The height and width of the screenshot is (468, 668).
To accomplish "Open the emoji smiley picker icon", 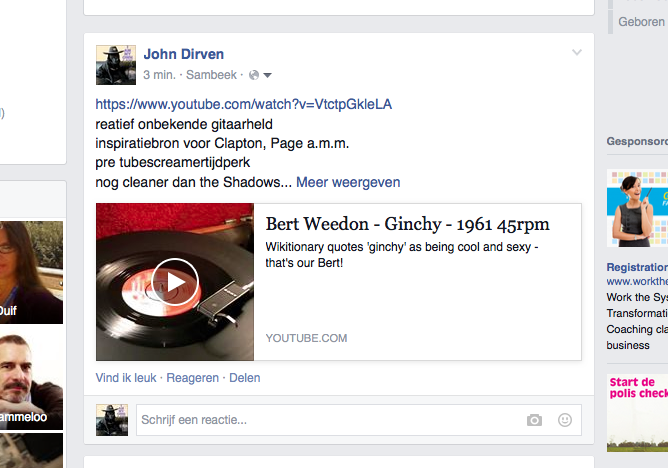I will [565, 420].
